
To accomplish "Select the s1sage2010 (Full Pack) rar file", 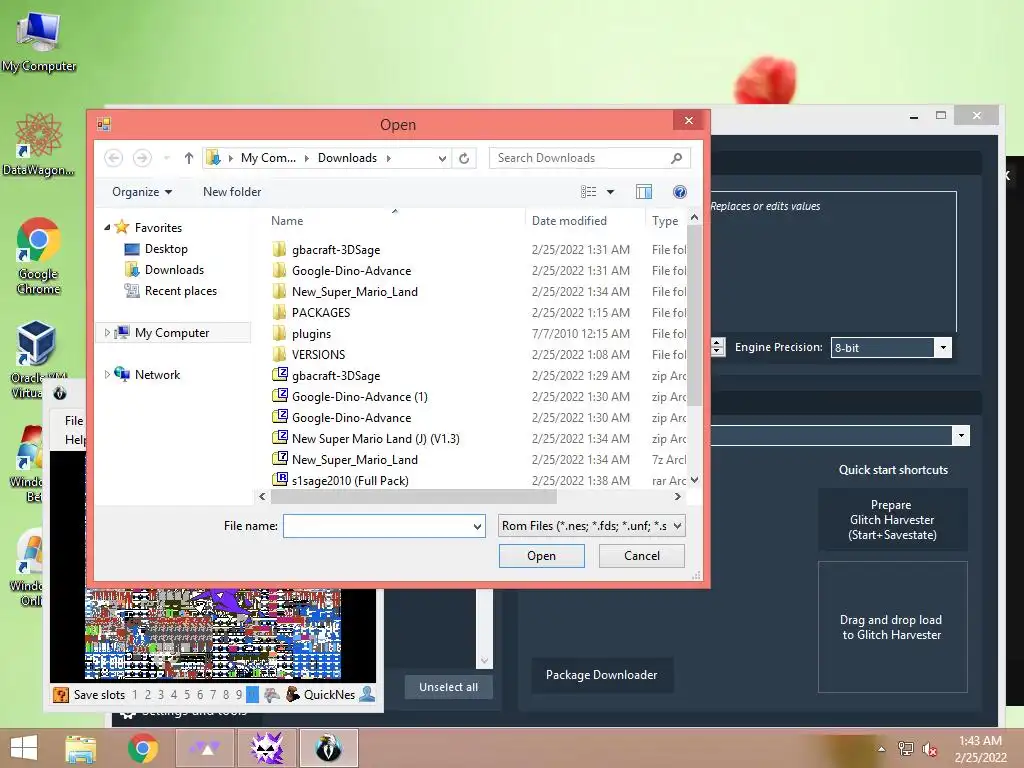I will pos(340,480).
